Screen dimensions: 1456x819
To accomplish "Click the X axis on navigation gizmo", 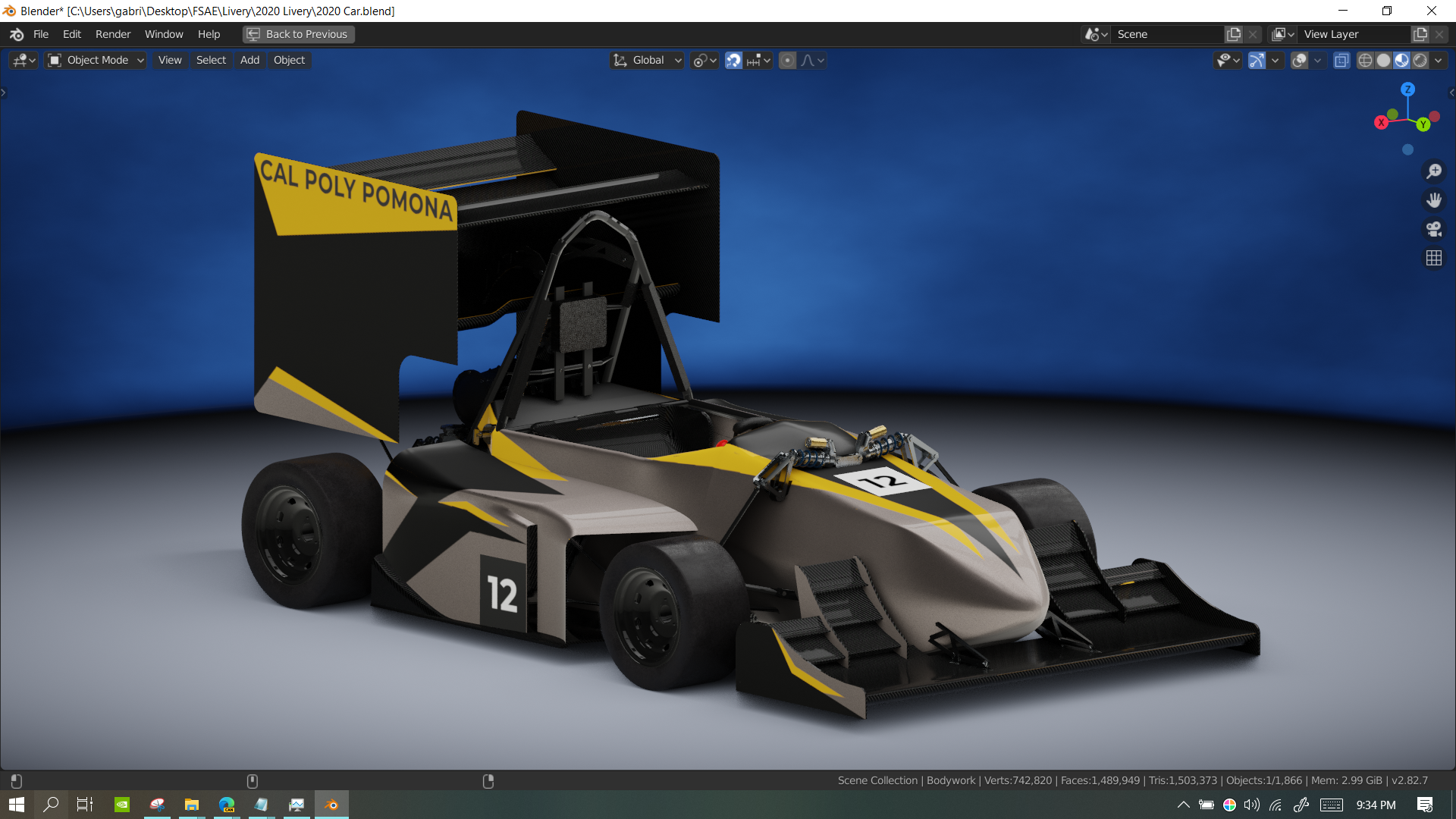I will (x=1381, y=122).
